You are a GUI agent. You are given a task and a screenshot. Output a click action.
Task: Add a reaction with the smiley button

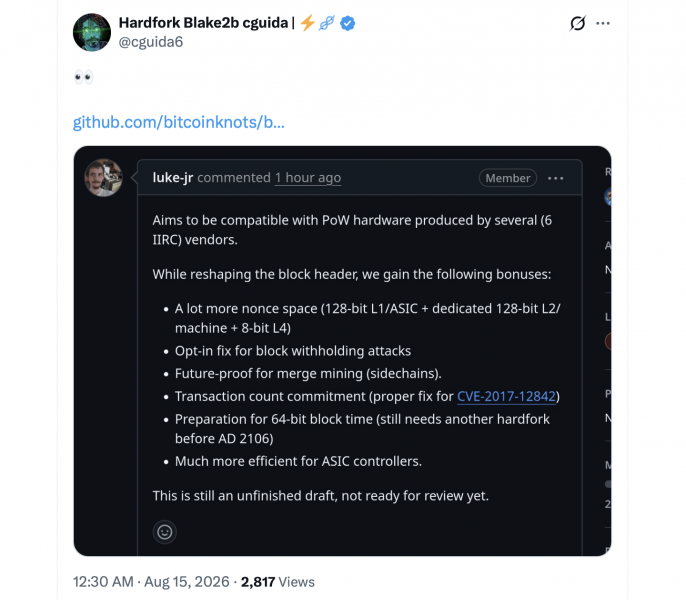[x=164, y=532]
